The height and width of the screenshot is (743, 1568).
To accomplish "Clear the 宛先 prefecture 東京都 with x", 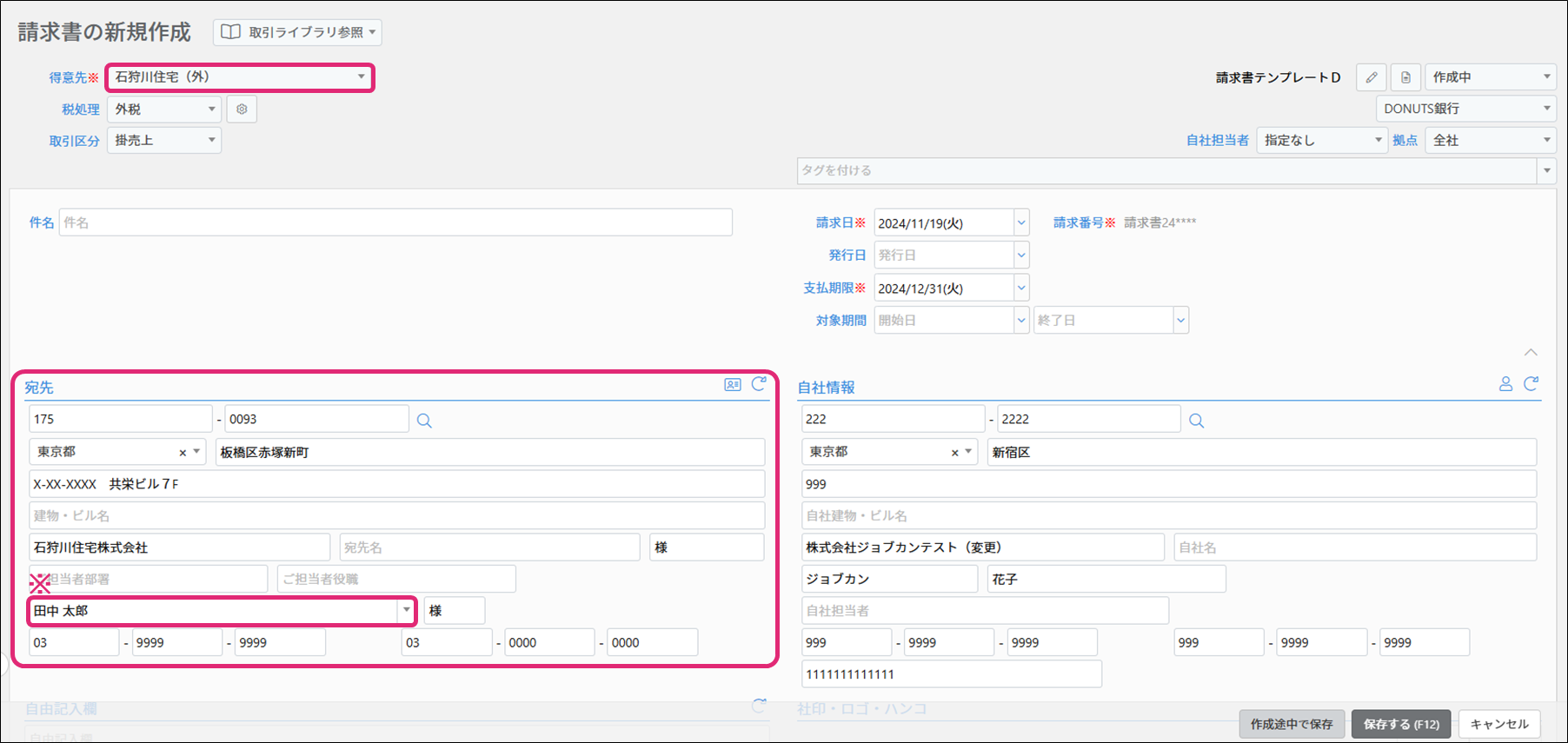I will point(183,453).
